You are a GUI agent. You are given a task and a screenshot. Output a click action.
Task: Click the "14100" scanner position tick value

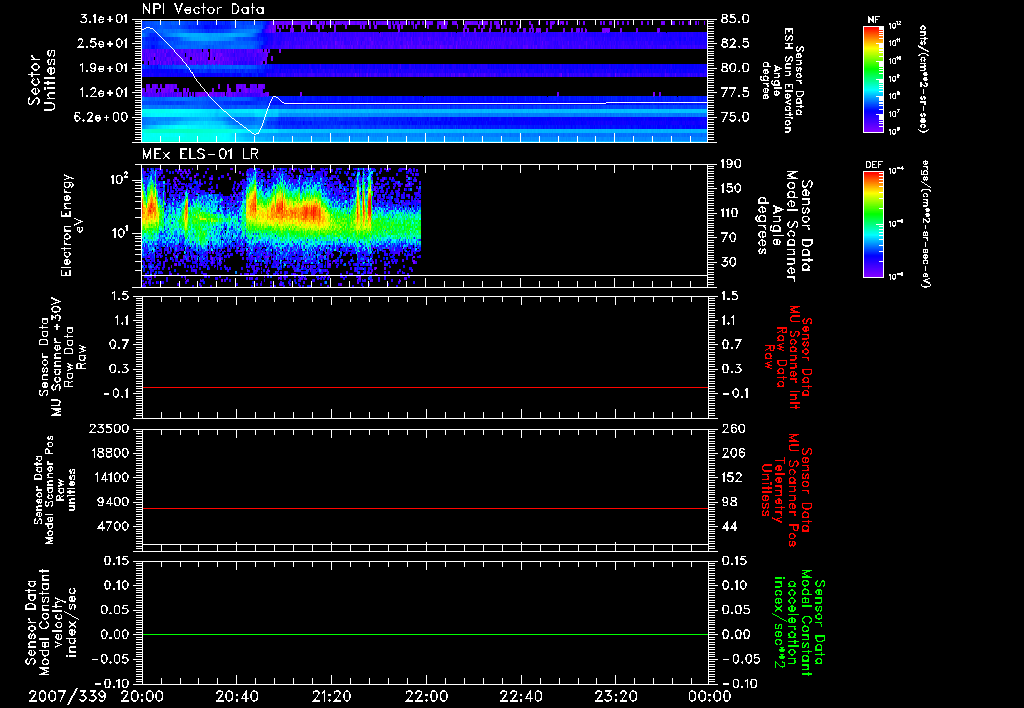pos(109,477)
